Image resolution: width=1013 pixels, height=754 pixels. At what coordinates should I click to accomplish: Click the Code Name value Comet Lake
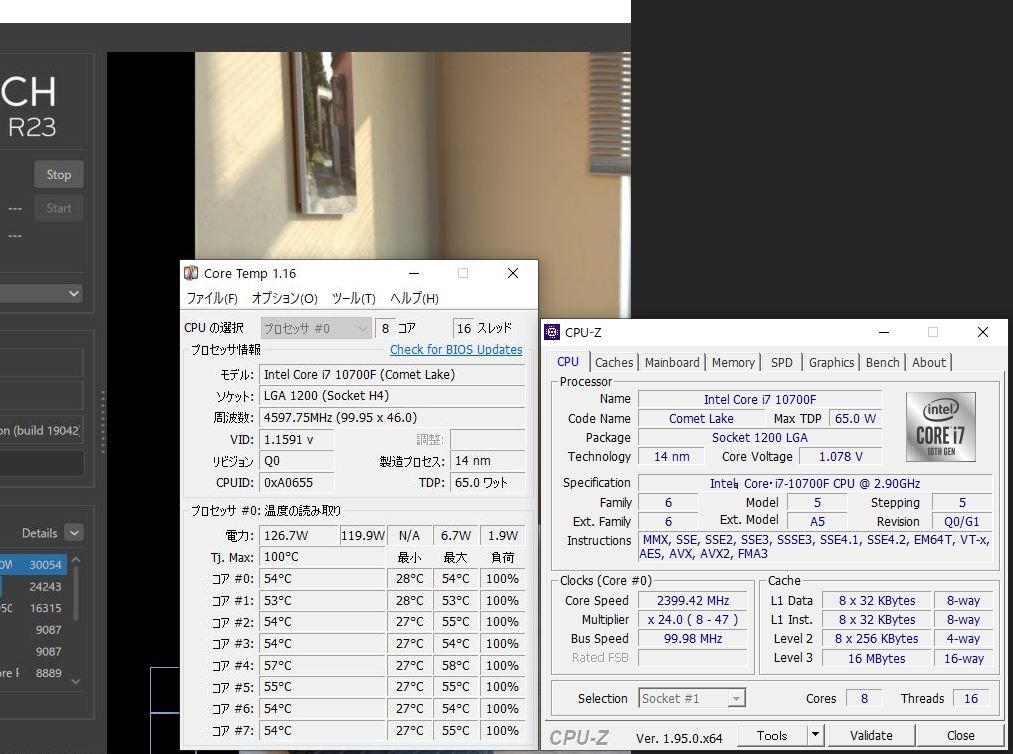[x=701, y=418]
